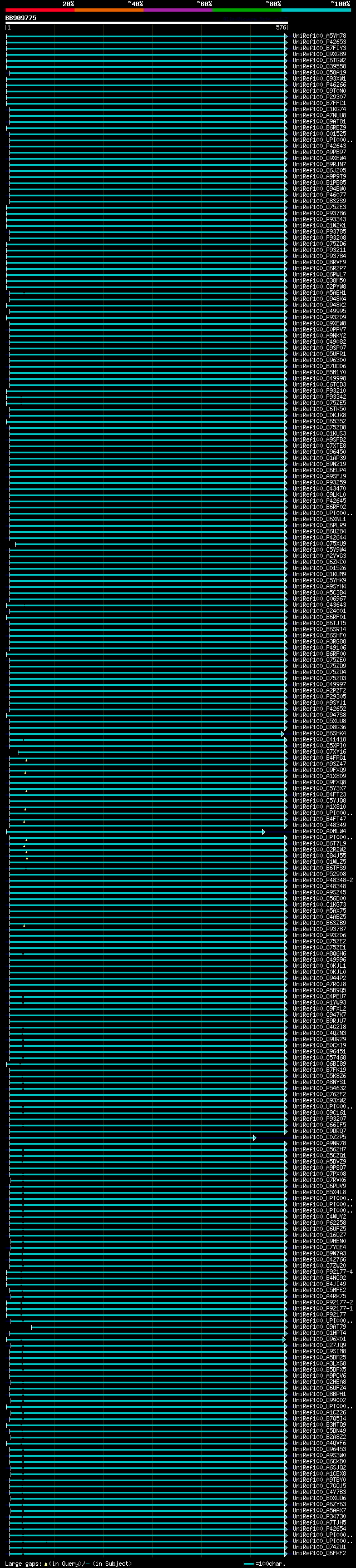
Task: Select the UniRef100_Q7XY16 label
Action: (319, 752)
